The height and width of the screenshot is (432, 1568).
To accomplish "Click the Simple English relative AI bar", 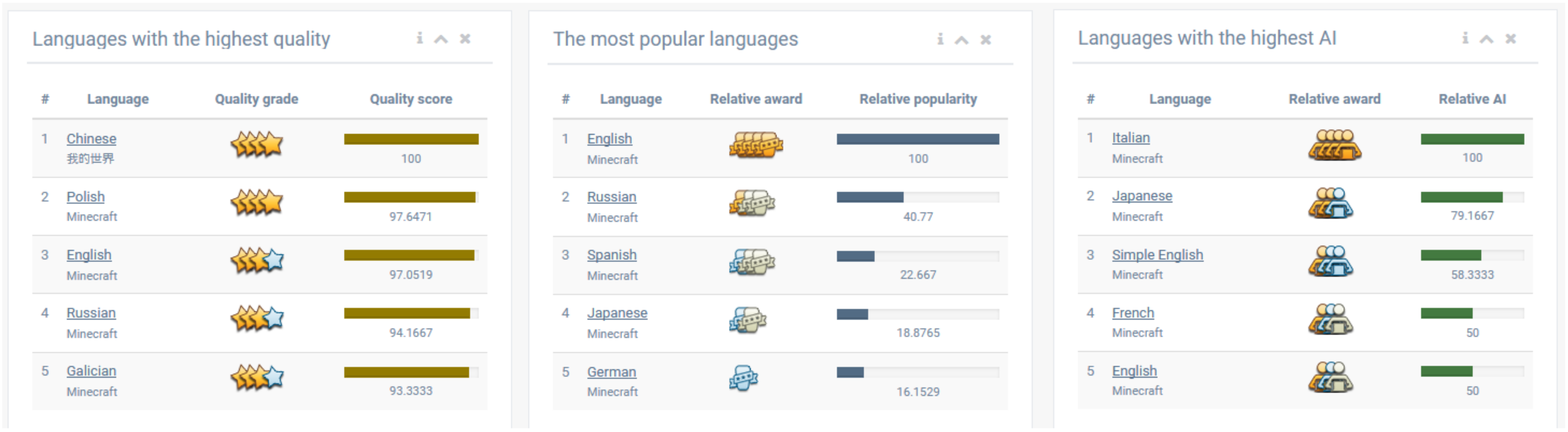I will pos(1472,256).
